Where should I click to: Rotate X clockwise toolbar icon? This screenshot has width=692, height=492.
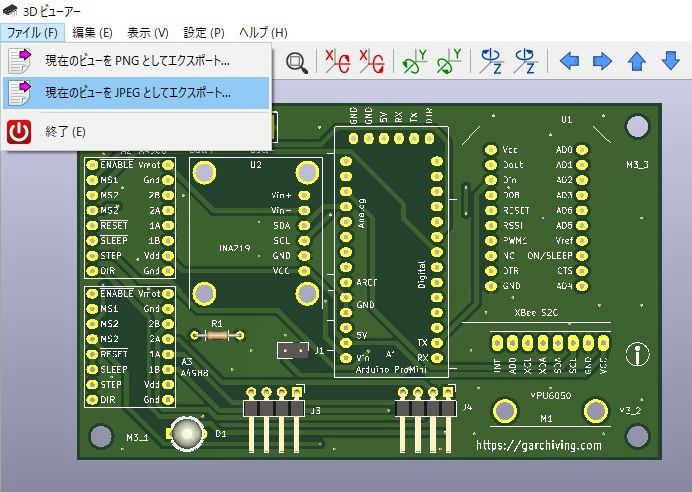pos(338,61)
